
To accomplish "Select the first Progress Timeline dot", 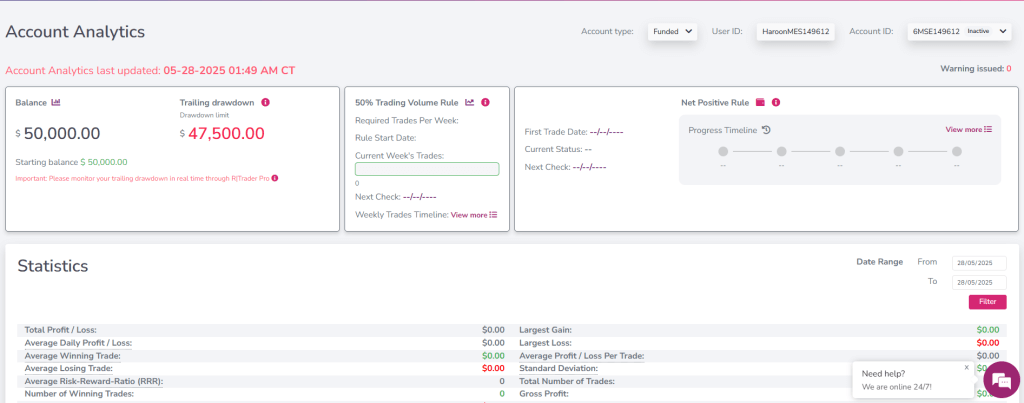I will click(723, 152).
